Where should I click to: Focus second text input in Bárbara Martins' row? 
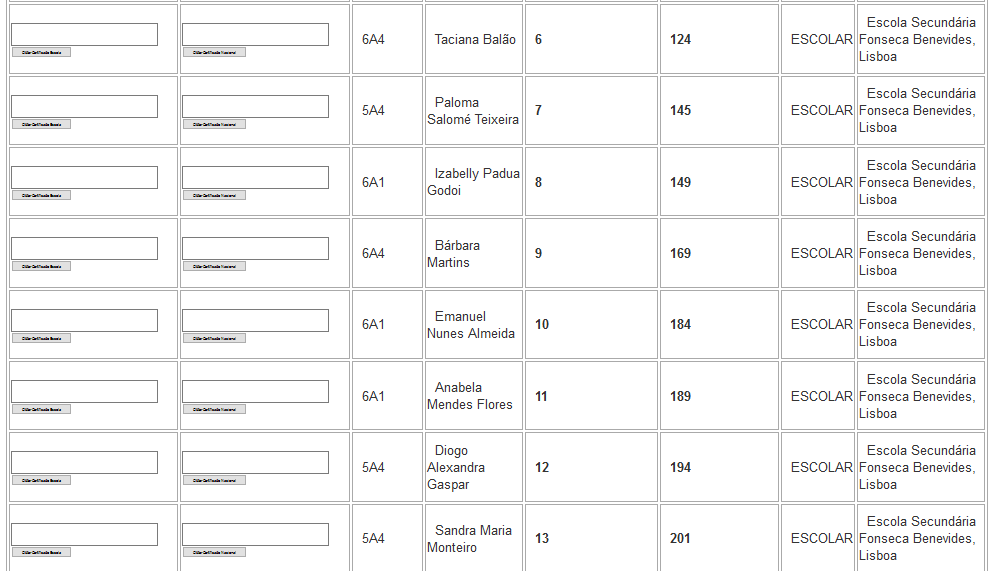pos(255,248)
